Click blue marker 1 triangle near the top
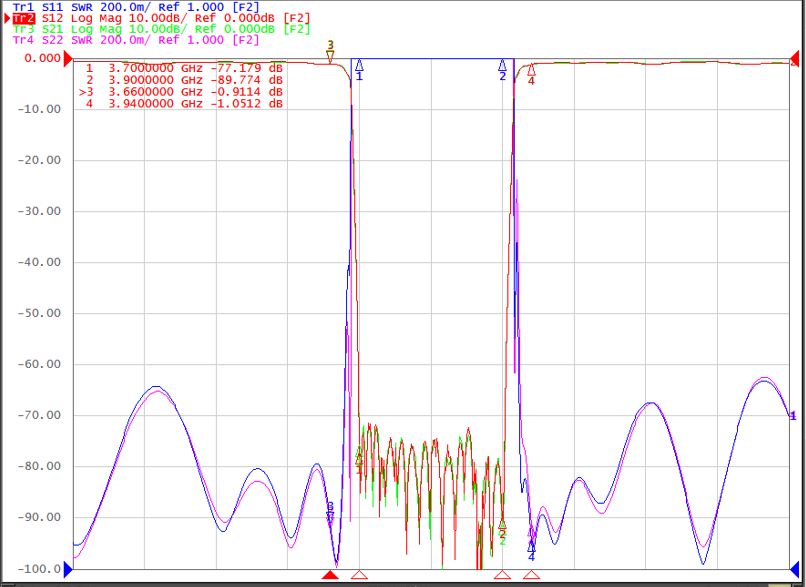 pos(359,65)
